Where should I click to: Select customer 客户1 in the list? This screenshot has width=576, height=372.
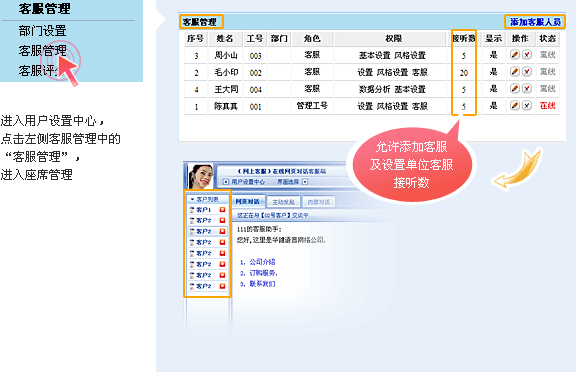point(204,210)
